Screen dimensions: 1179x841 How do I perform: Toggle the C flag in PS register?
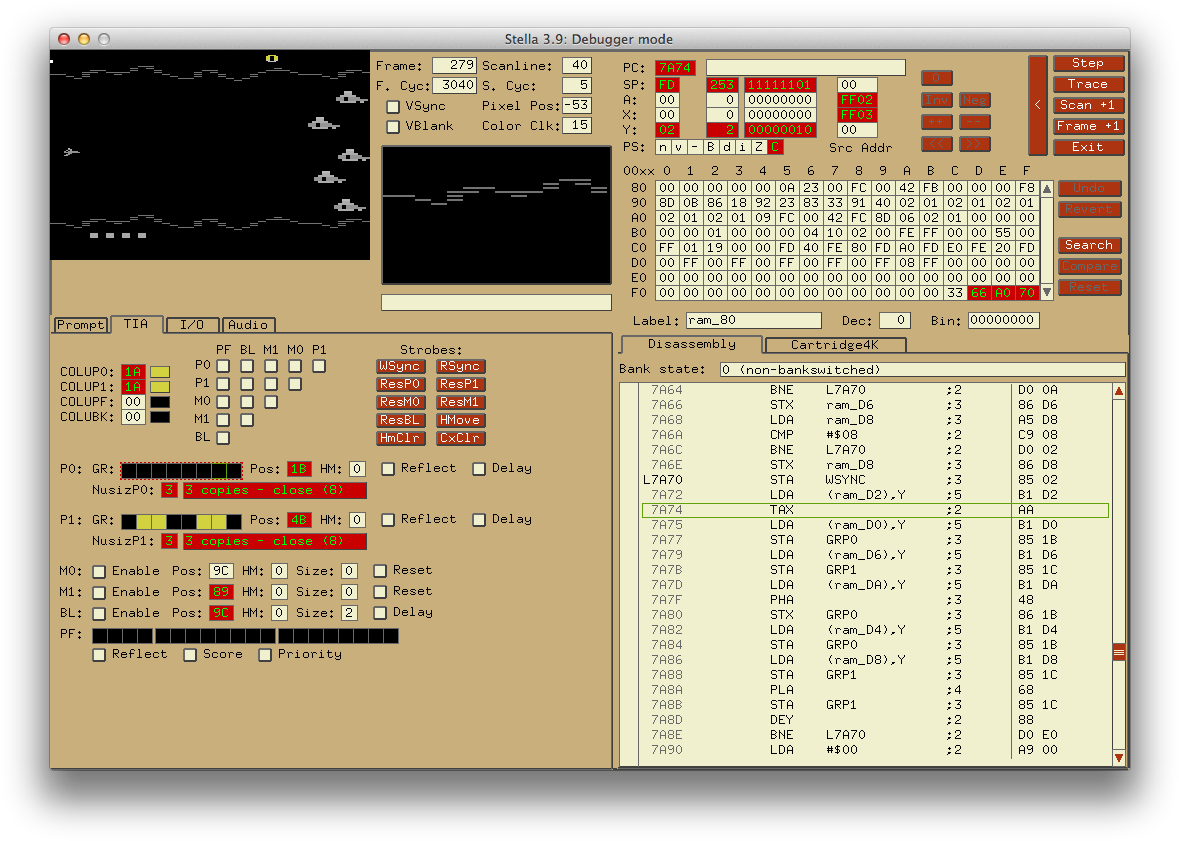[774, 147]
